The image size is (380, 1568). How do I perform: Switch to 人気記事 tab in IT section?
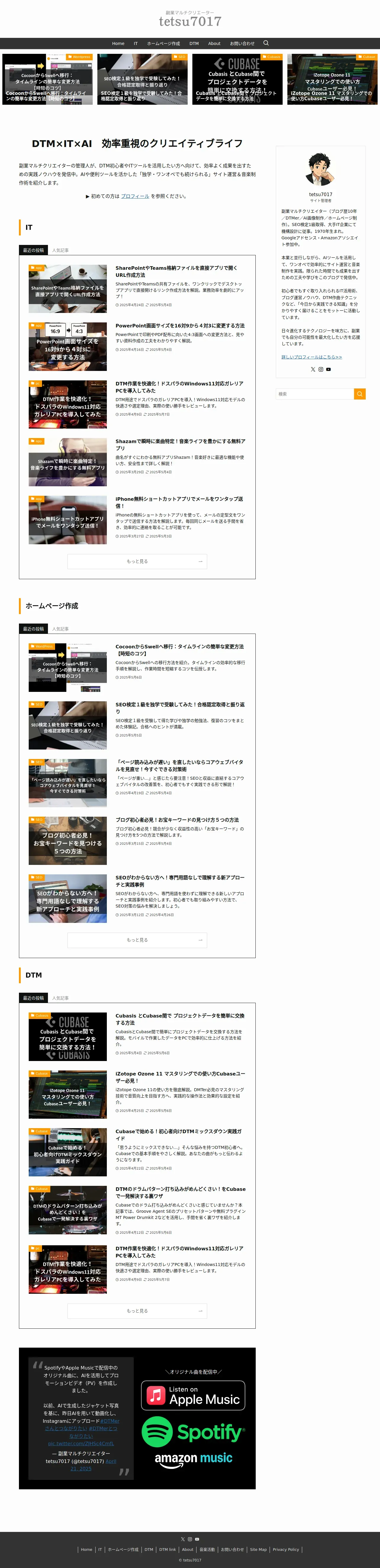point(60,250)
